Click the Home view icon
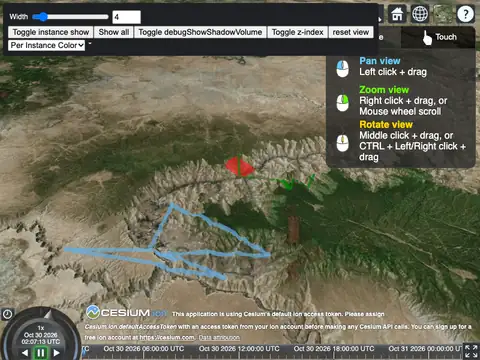This screenshot has width=480, height=360. coord(397,14)
